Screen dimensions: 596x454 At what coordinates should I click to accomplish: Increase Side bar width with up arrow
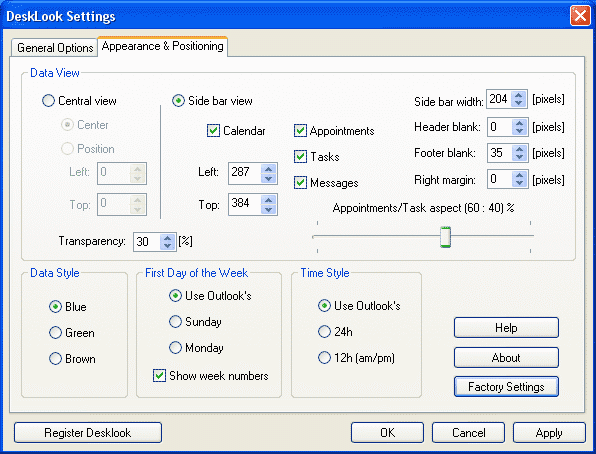[x=518, y=95]
